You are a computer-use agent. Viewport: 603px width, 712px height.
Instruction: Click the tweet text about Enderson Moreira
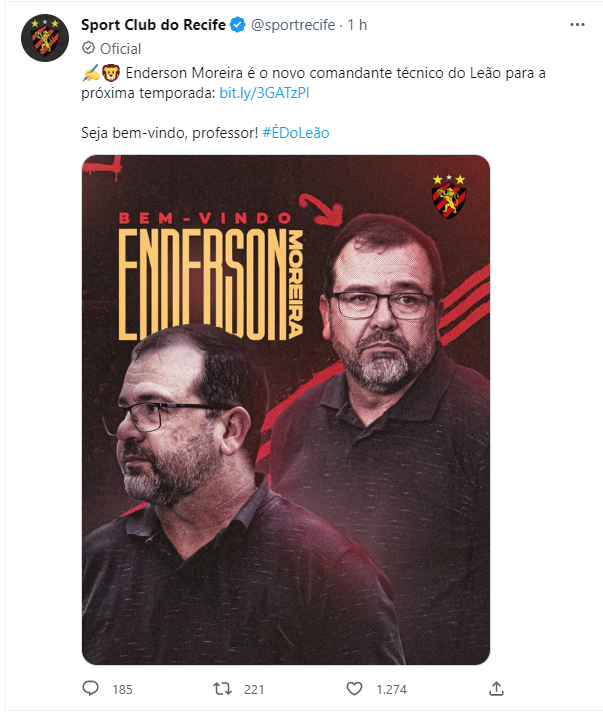click(313, 83)
